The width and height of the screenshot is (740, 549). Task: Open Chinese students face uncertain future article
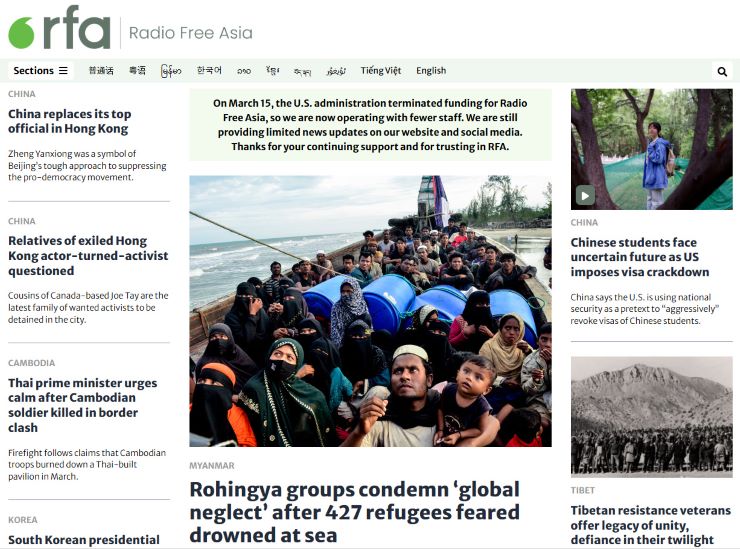click(x=640, y=257)
